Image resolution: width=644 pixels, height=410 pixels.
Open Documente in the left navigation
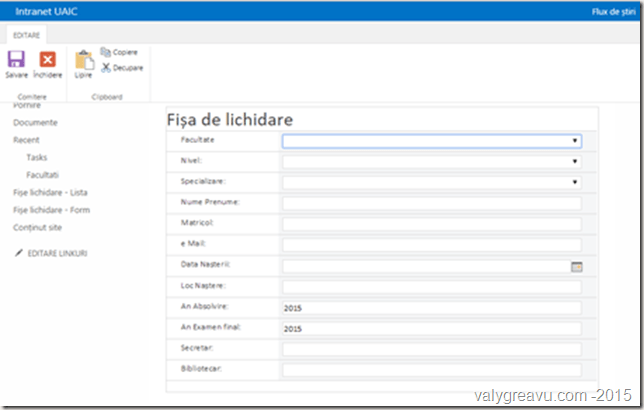[35, 123]
